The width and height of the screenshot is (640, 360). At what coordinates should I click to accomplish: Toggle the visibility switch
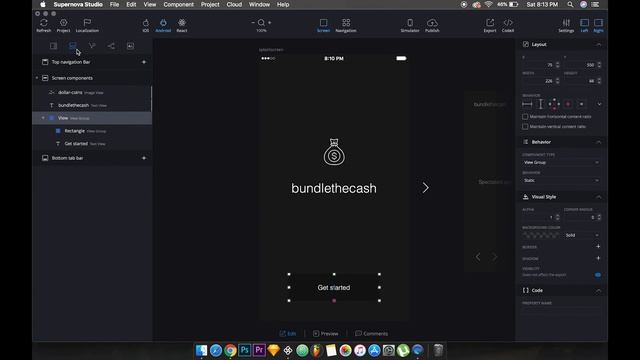tap(598, 275)
